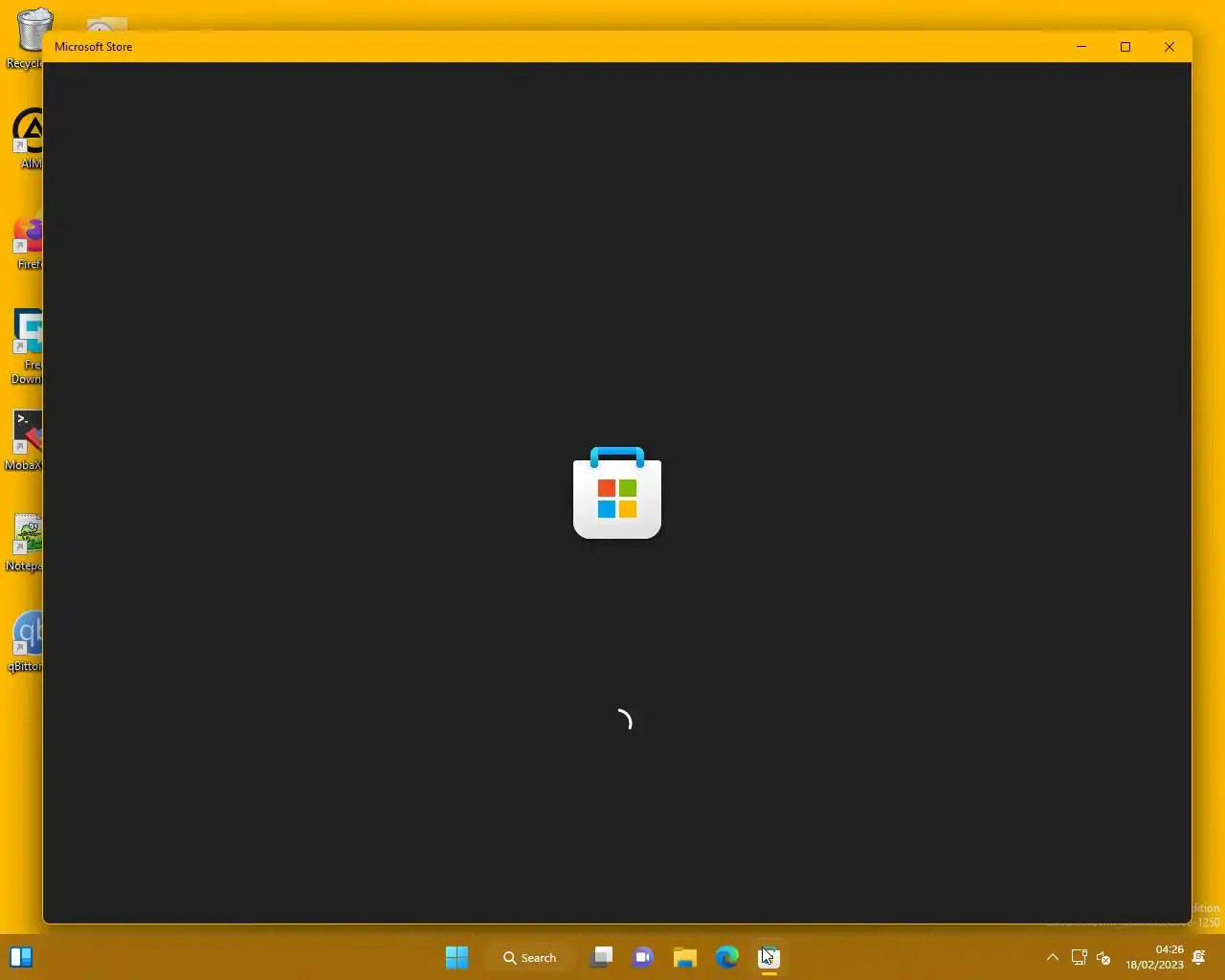The width and height of the screenshot is (1225, 980).
Task: Minimize the Microsoft Store window
Action: (x=1081, y=47)
